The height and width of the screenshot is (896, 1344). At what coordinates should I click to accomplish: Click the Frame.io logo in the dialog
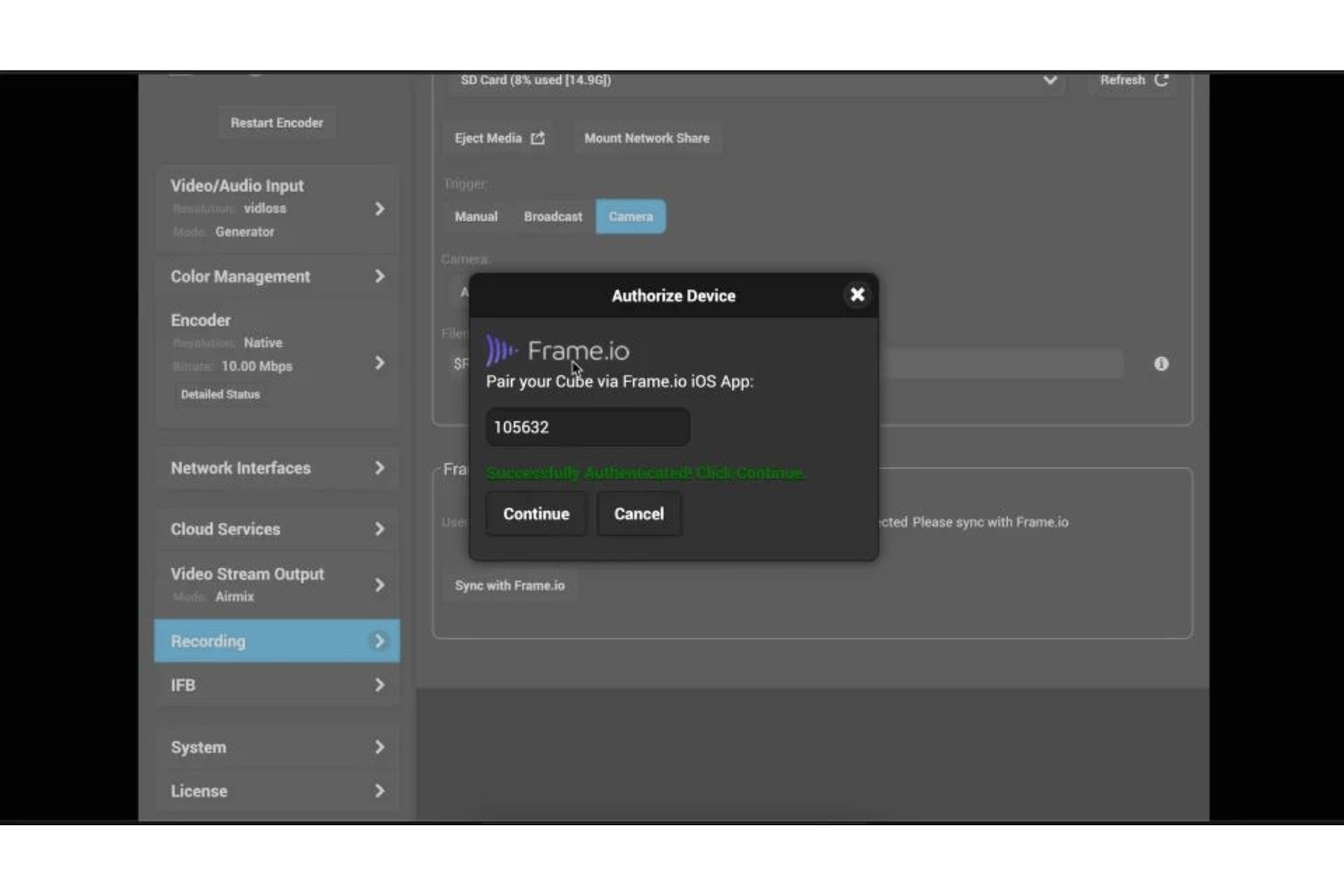558,350
